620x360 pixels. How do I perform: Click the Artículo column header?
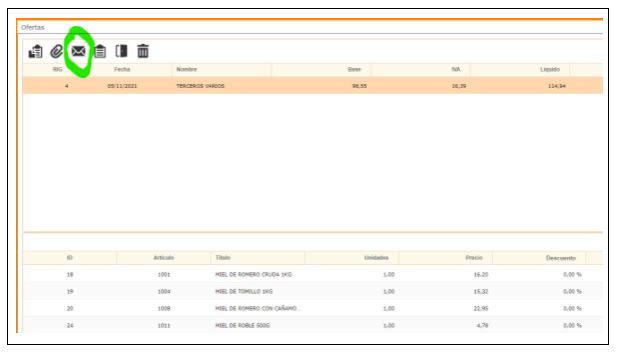(164, 258)
